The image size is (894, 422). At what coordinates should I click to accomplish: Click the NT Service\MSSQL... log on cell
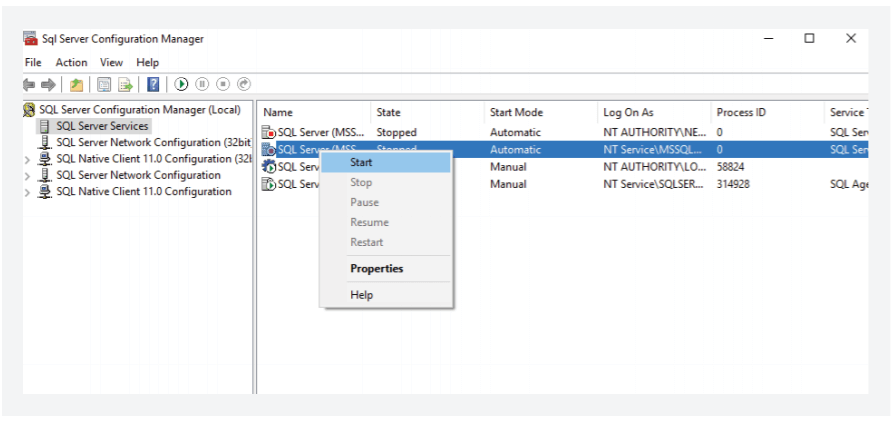(653, 149)
